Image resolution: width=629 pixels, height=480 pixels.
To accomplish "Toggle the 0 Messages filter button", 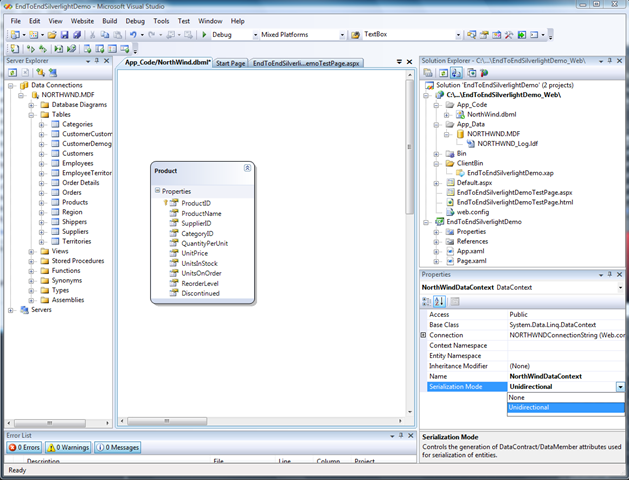I will click(117, 447).
